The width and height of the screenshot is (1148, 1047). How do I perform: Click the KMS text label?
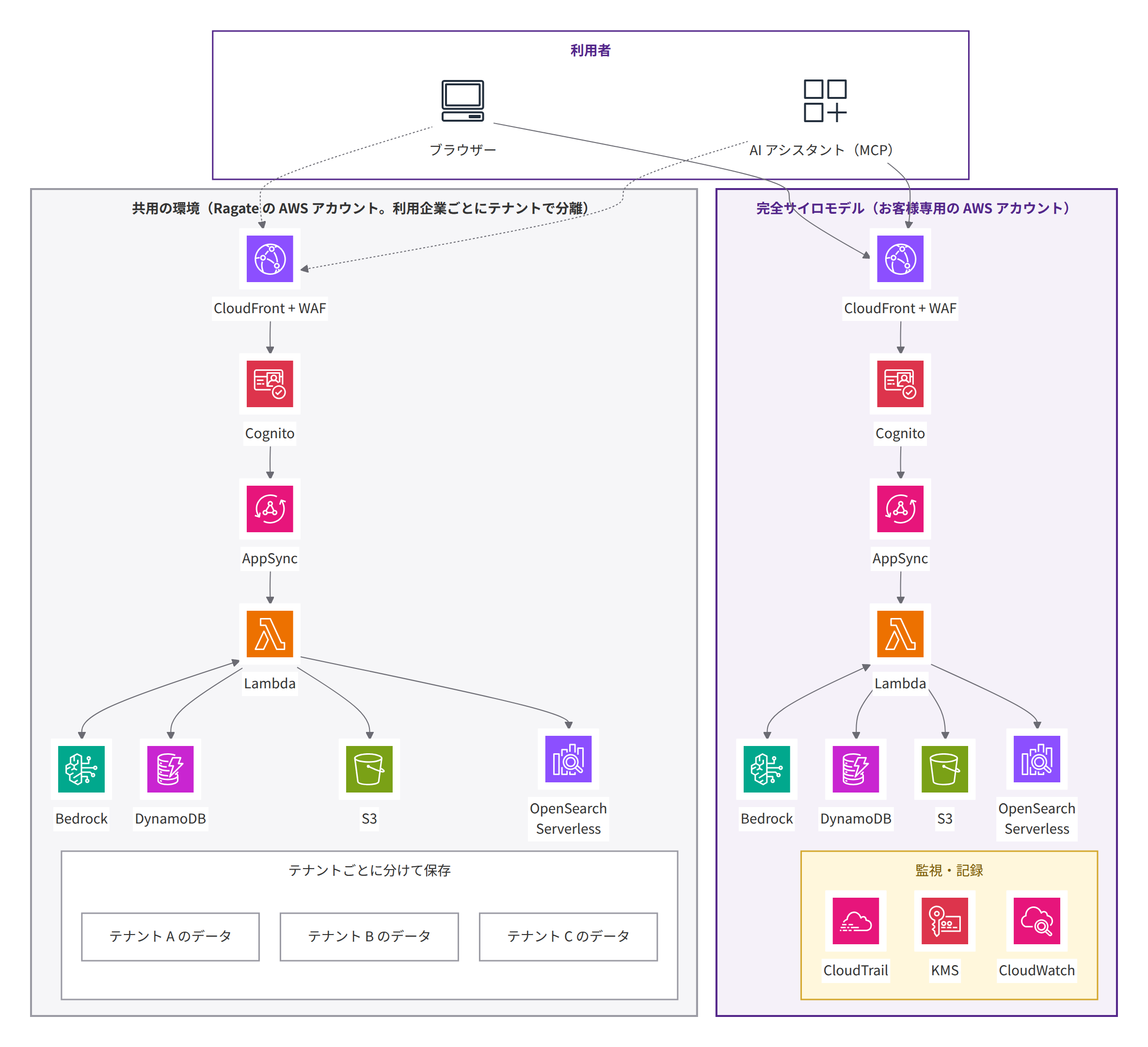pyautogui.click(x=945, y=971)
